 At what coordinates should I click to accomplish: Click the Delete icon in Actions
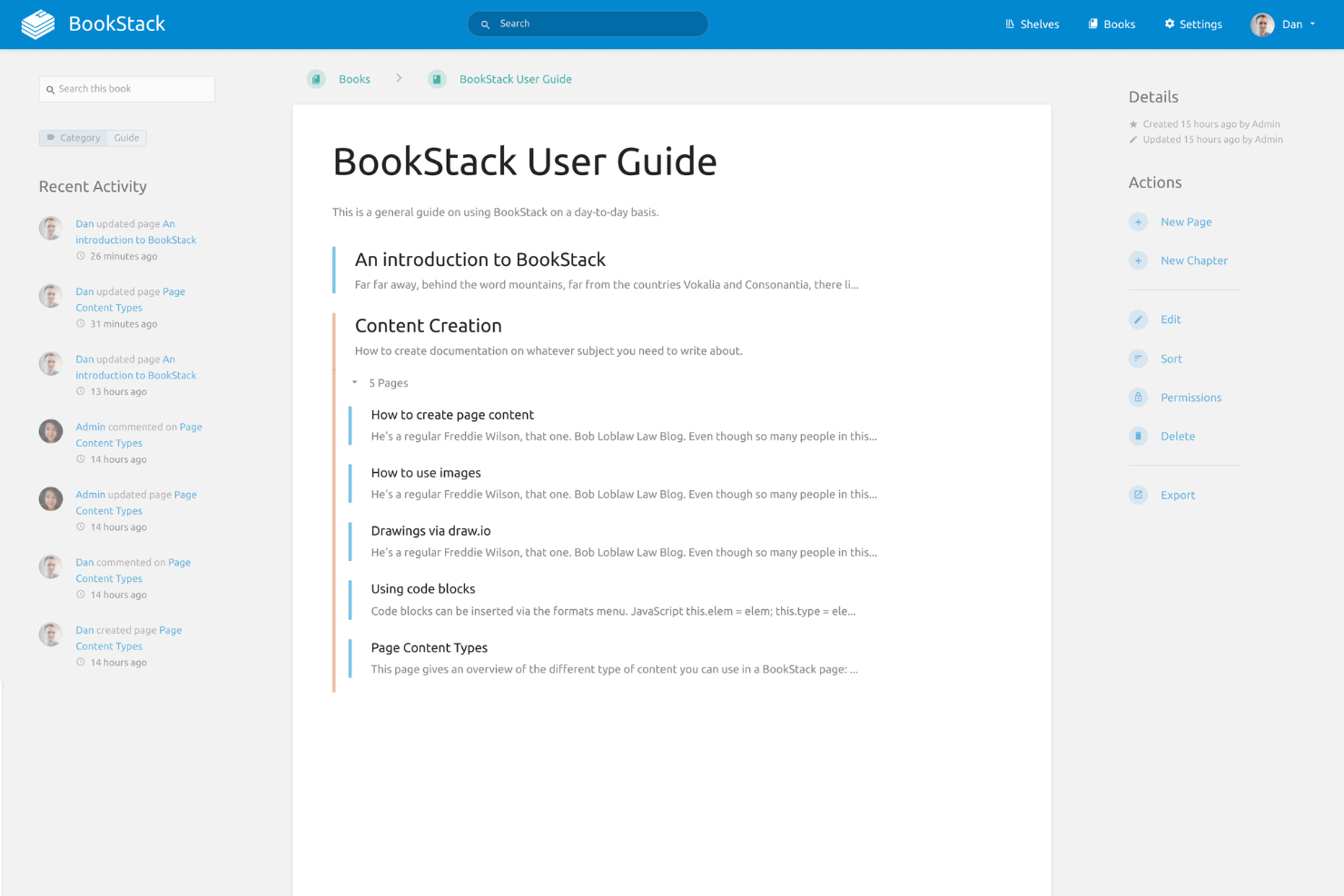tap(1138, 437)
